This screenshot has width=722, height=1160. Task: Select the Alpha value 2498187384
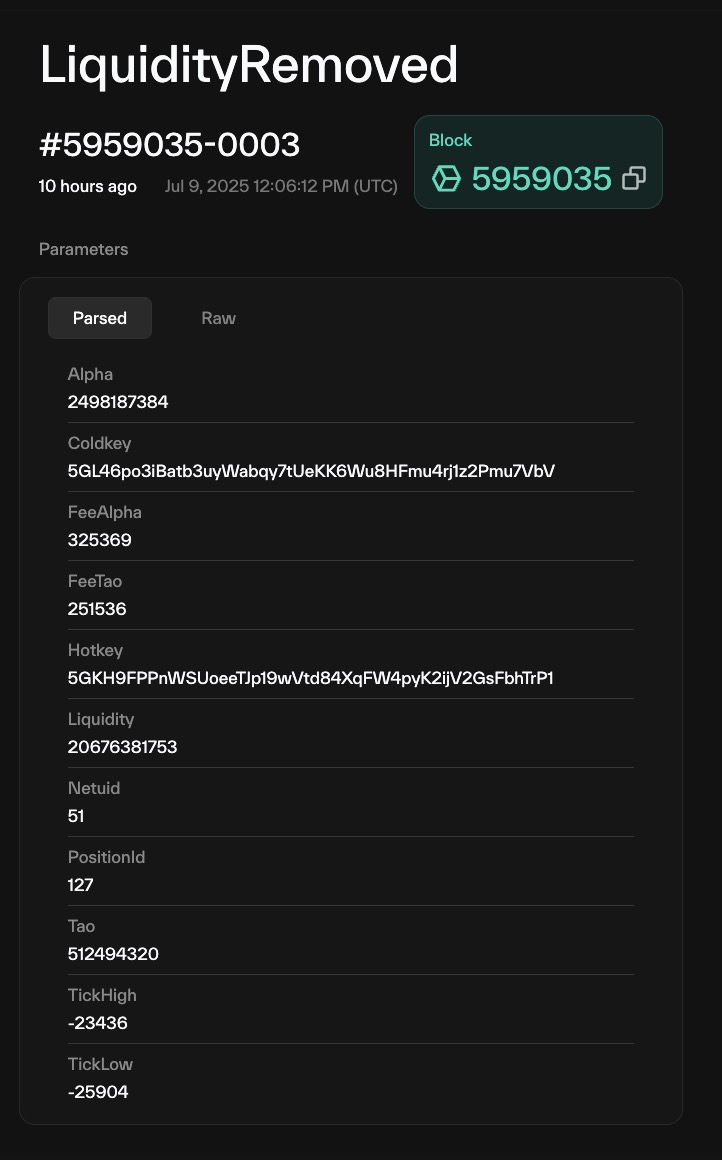pos(118,402)
